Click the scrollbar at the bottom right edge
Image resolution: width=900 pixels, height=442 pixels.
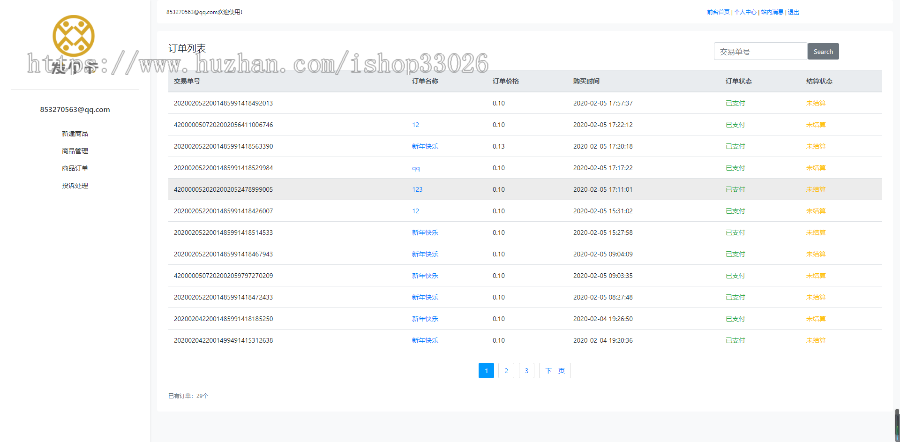[896, 425]
